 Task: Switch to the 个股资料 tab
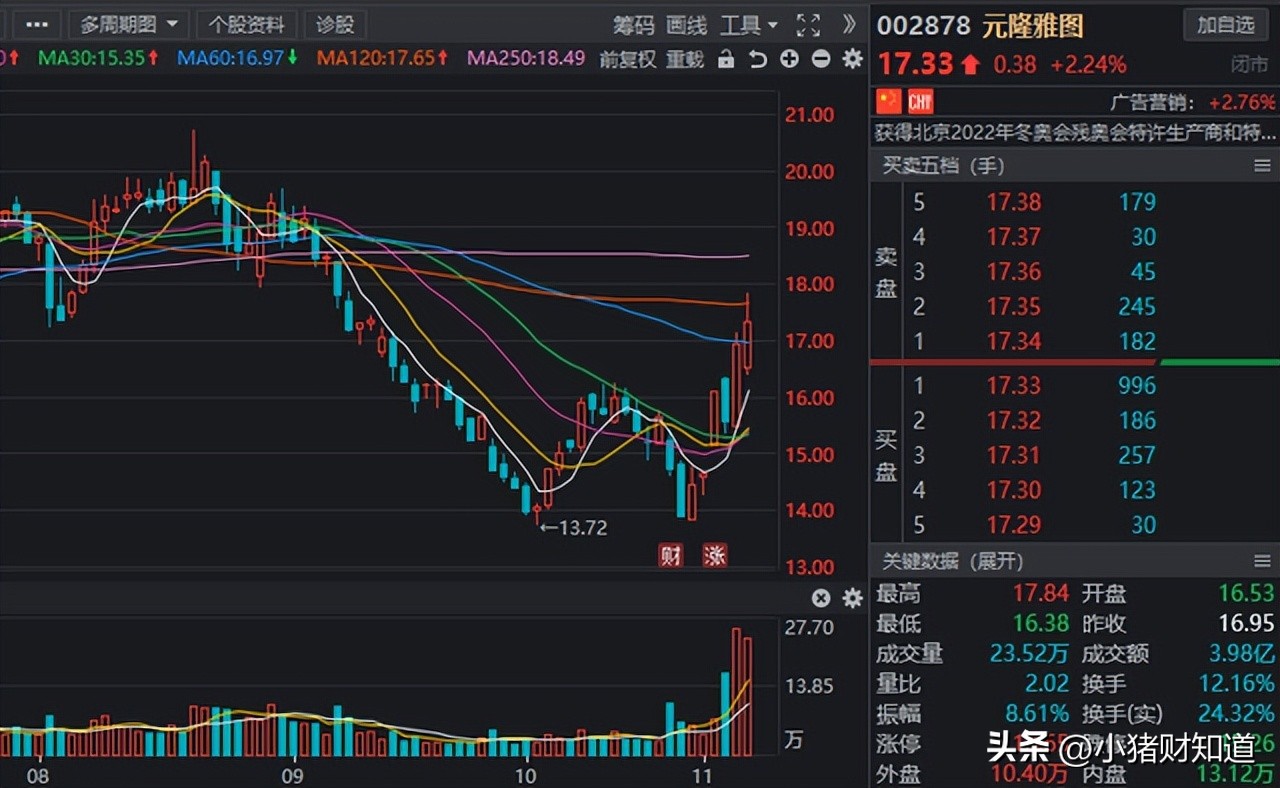(246, 24)
